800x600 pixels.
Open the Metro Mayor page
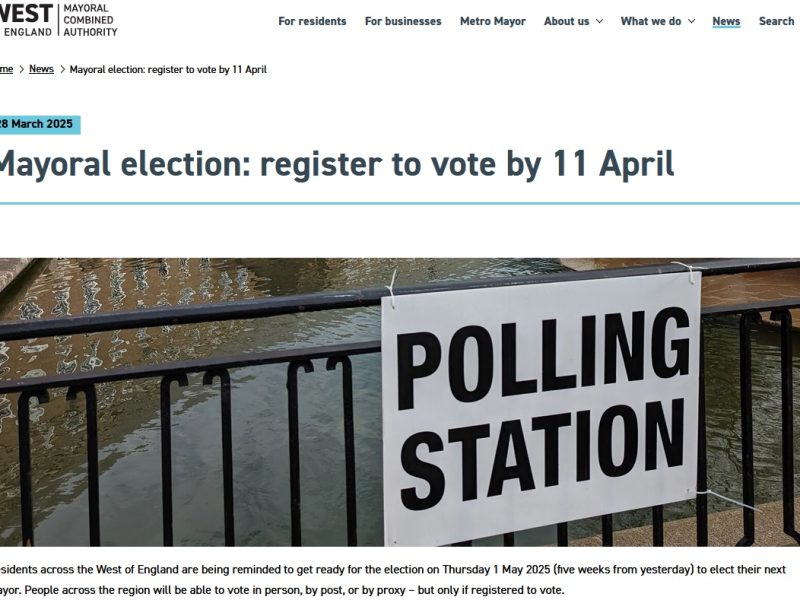tap(493, 21)
